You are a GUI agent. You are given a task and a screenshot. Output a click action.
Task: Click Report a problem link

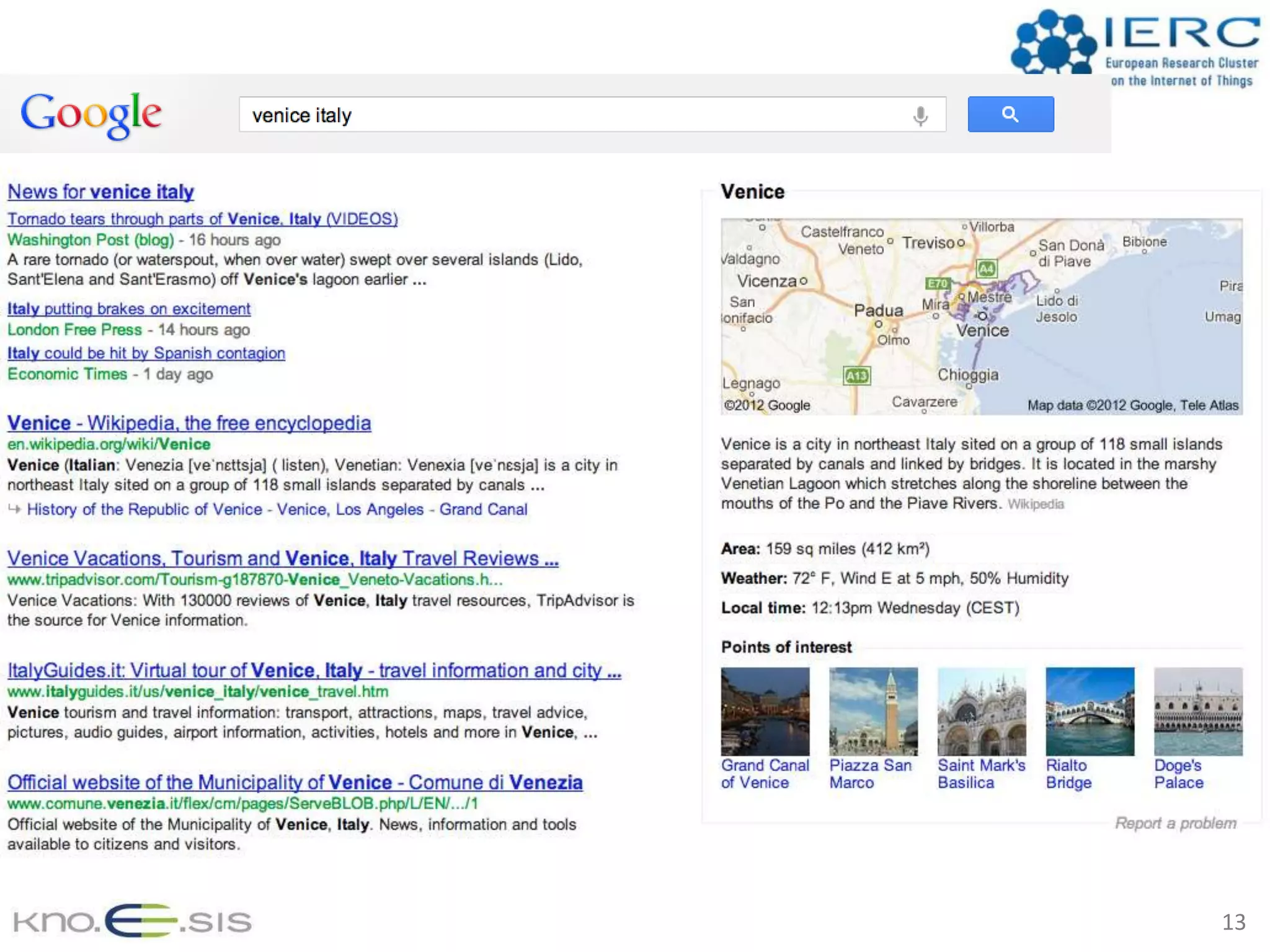click(x=1175, y=823)
